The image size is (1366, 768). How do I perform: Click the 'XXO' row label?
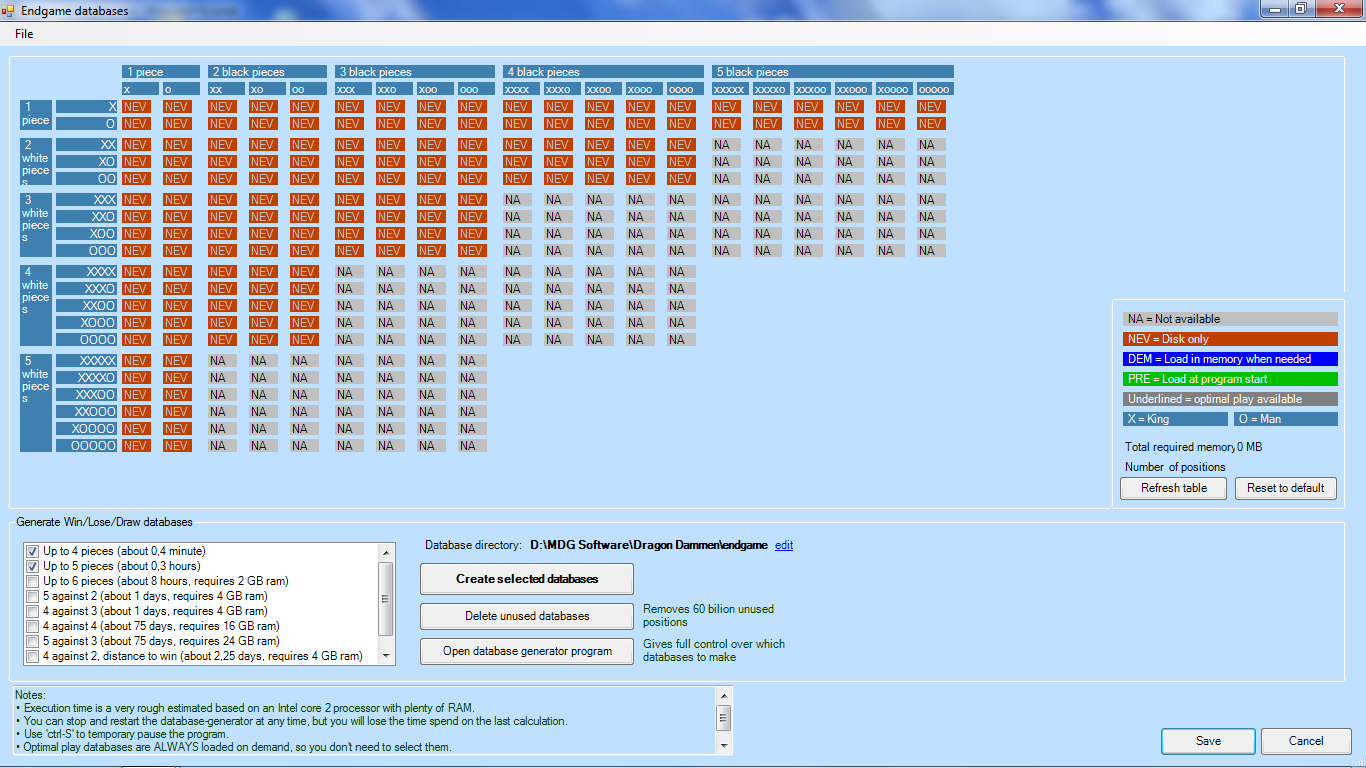tap(87, 216)
